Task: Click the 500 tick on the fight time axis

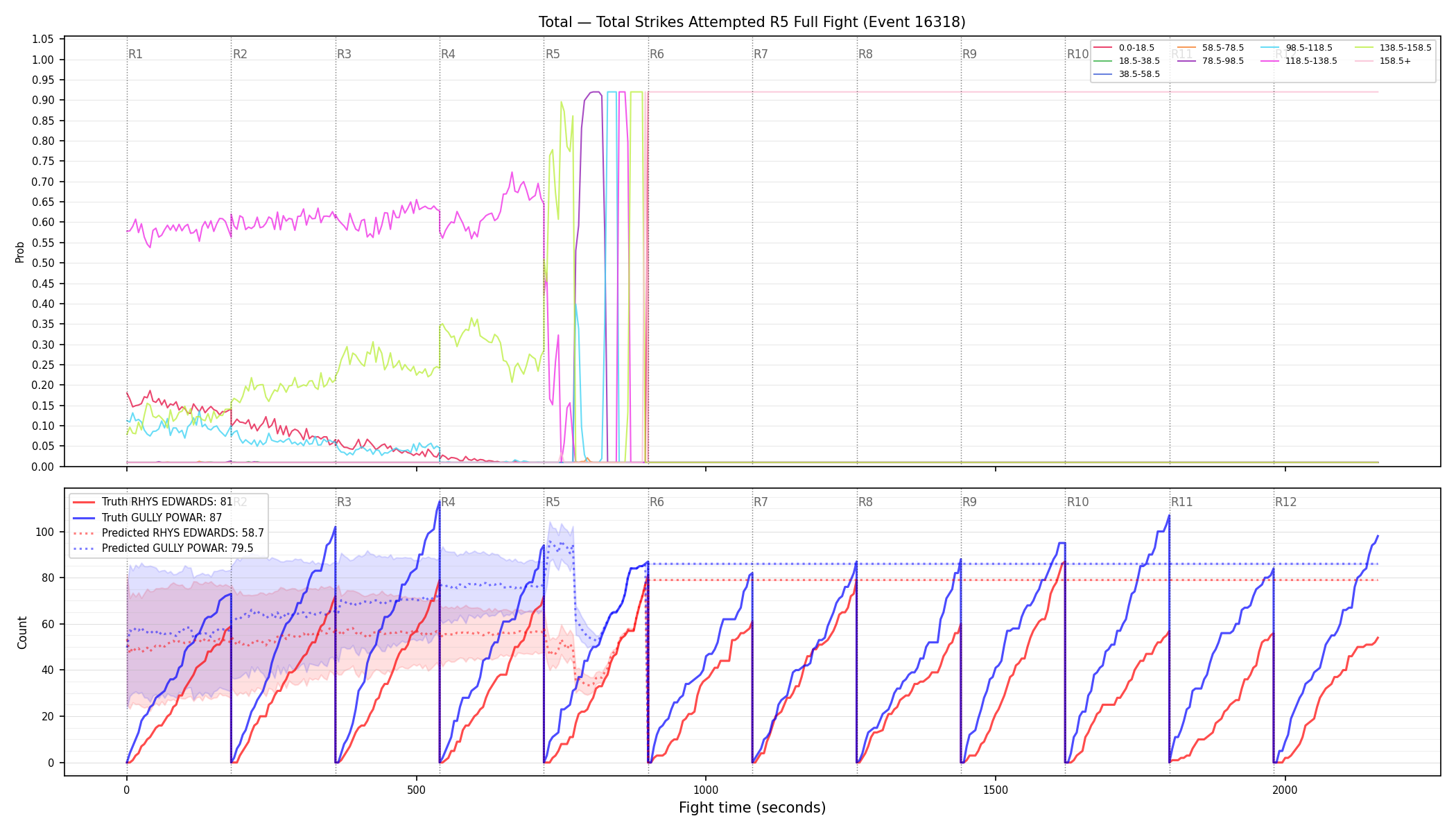Action: point(416,790)
